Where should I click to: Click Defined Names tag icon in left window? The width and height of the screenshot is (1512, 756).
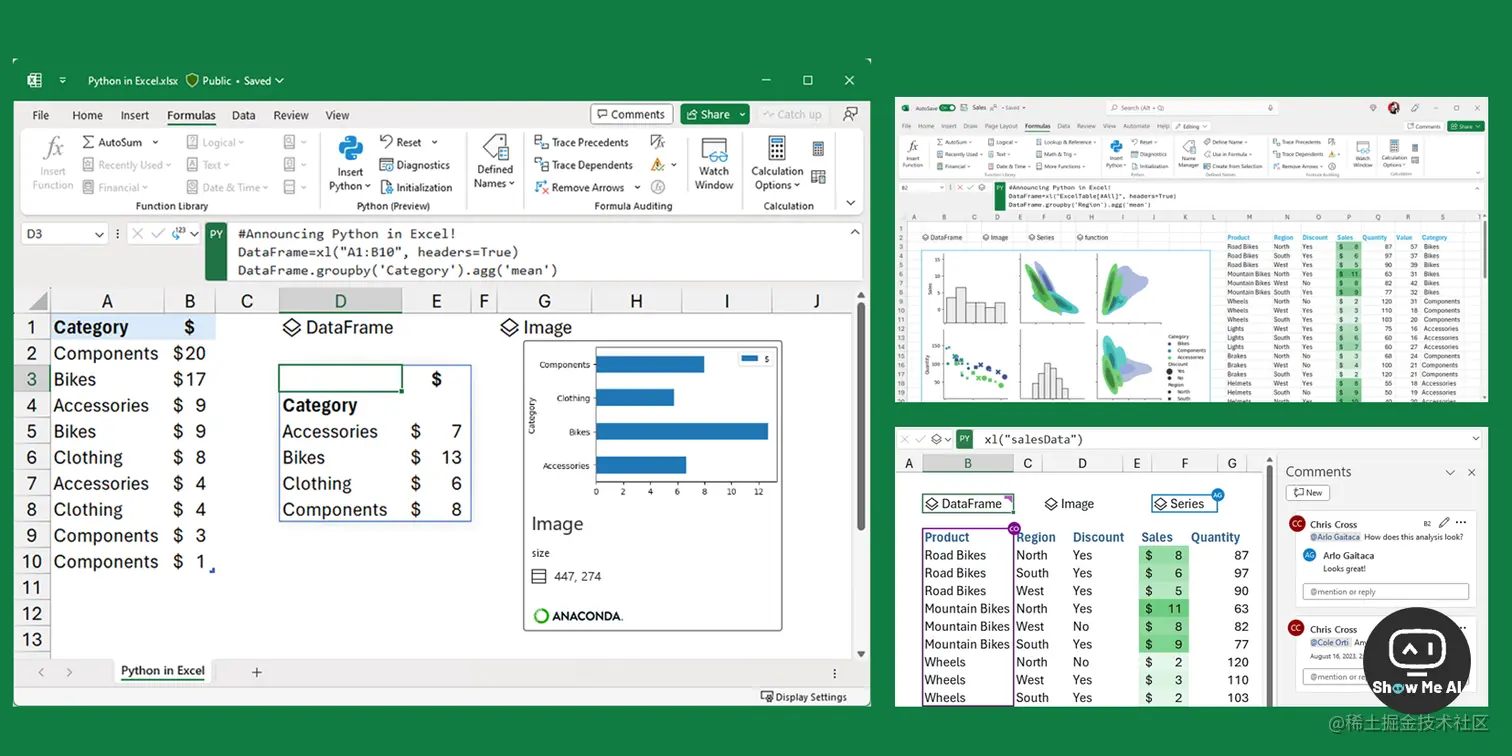pos(495,147)
